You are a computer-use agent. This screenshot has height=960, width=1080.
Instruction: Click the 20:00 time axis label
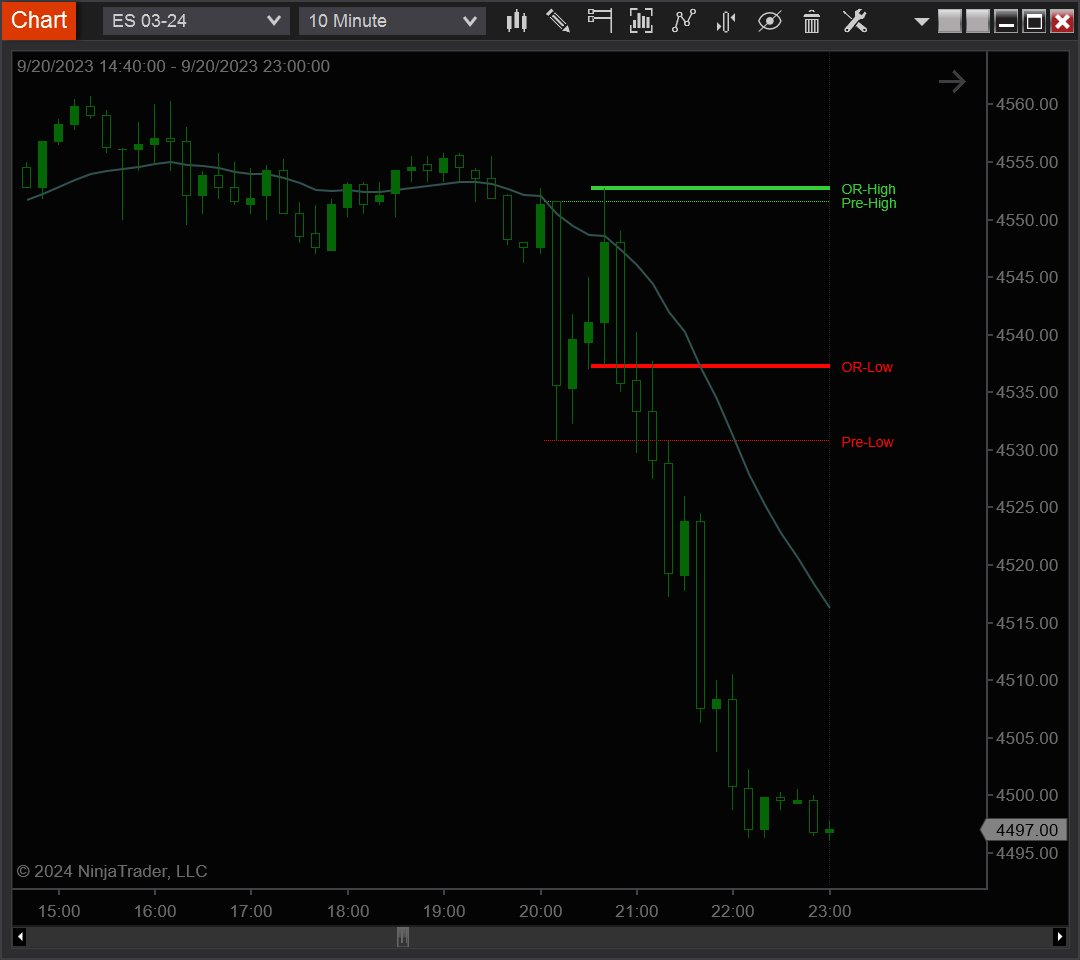[540, 911]
